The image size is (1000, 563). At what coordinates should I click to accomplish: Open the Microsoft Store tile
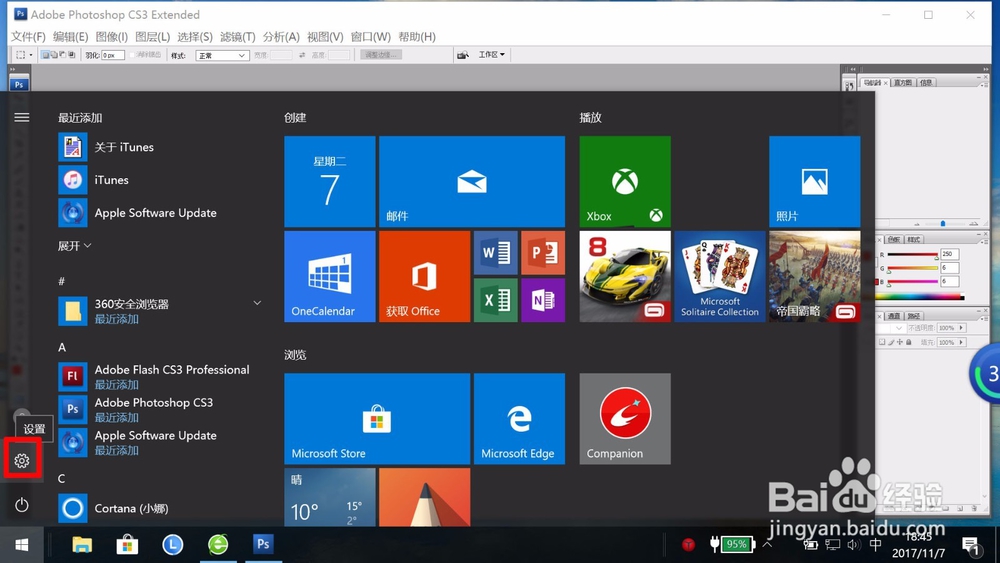377,419
